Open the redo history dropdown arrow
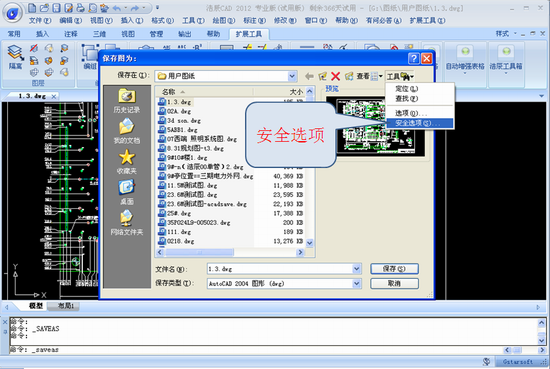Image resolution: width=550 pixels, height=369 pixels. (143, 8)
